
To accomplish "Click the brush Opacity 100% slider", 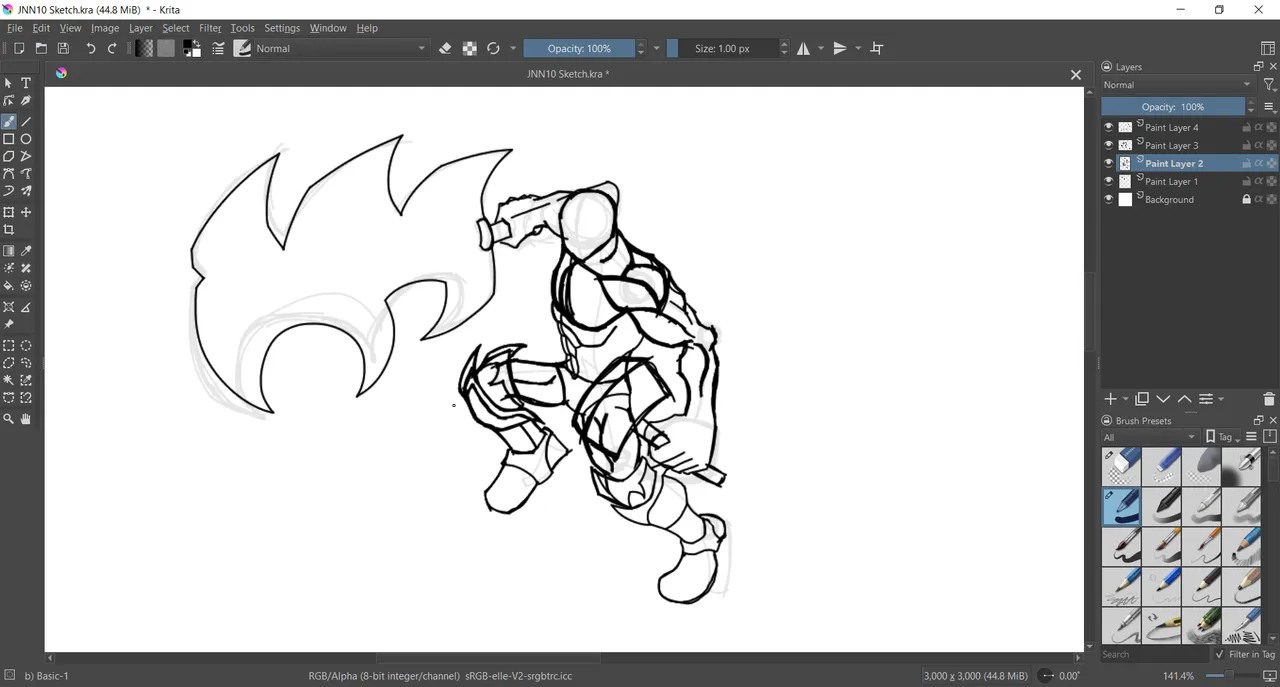I will click(x=579, y=48).
